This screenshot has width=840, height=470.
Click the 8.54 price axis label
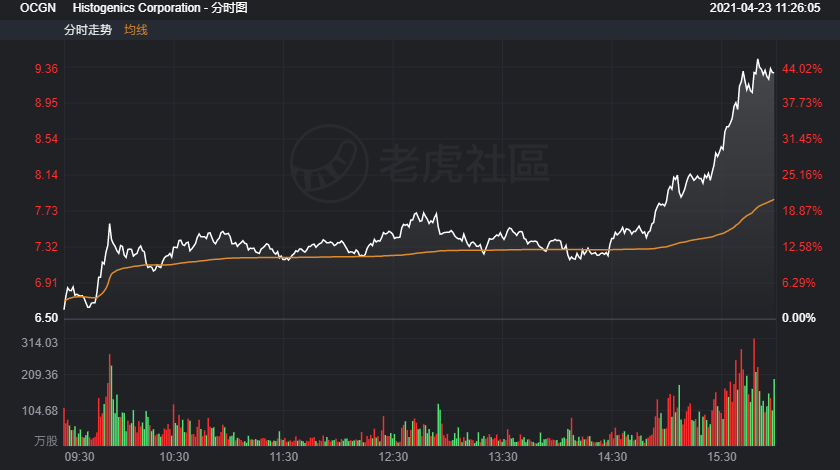pyautogui.click(x=46, y=139)
